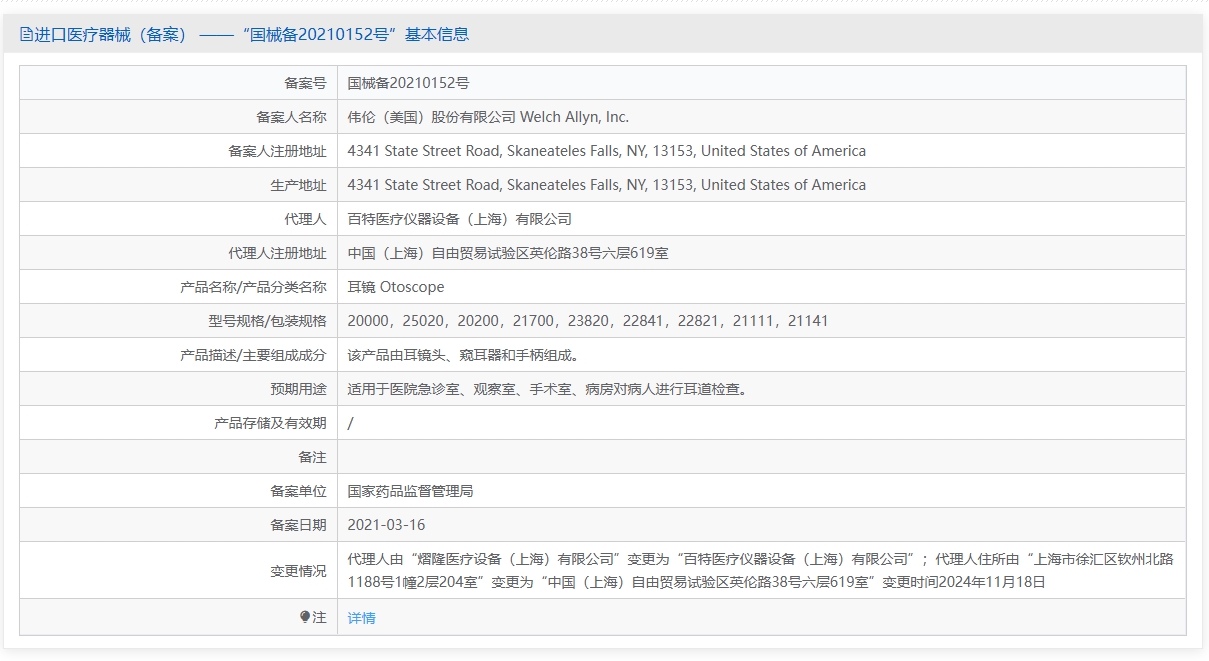The height and width of the screenshot is (661, 1209).
Task: Click the 产品名称/产品分类名称 row label
Action: point(253,287)
